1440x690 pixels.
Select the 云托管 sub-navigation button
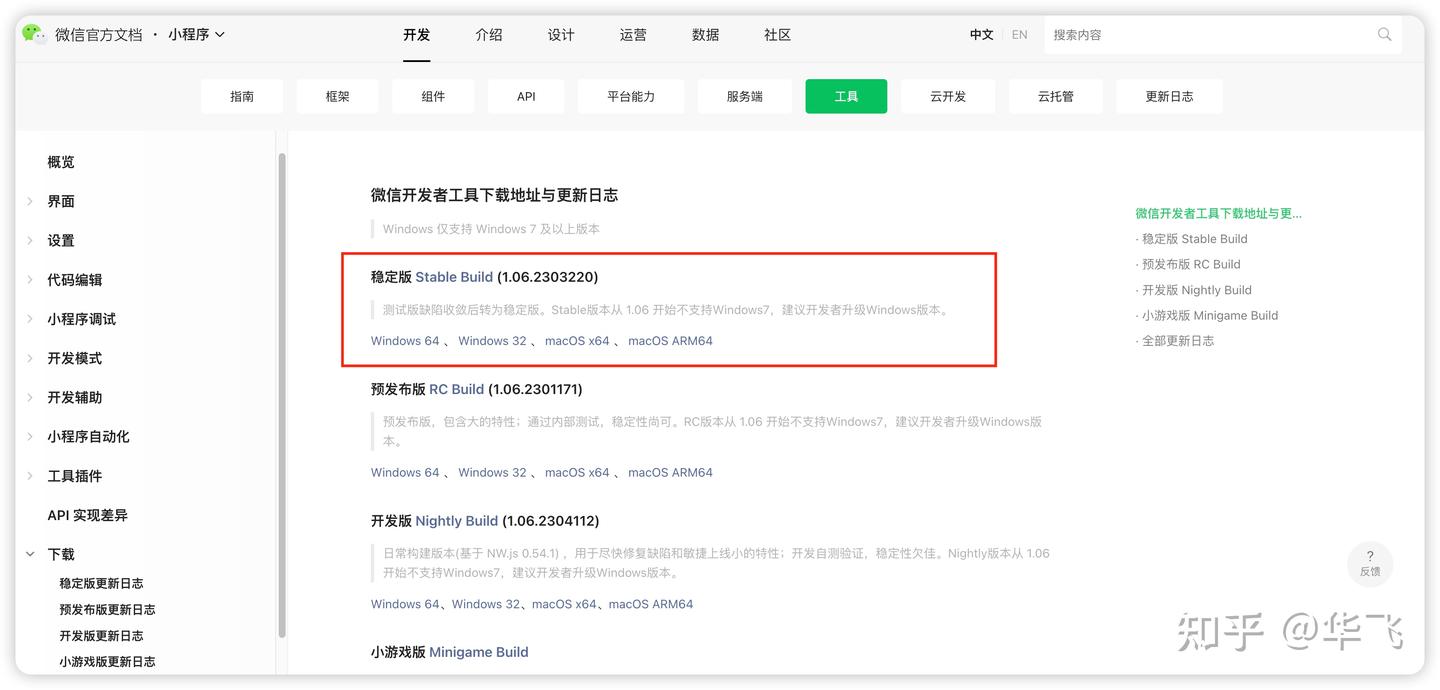pos(1056,96)
